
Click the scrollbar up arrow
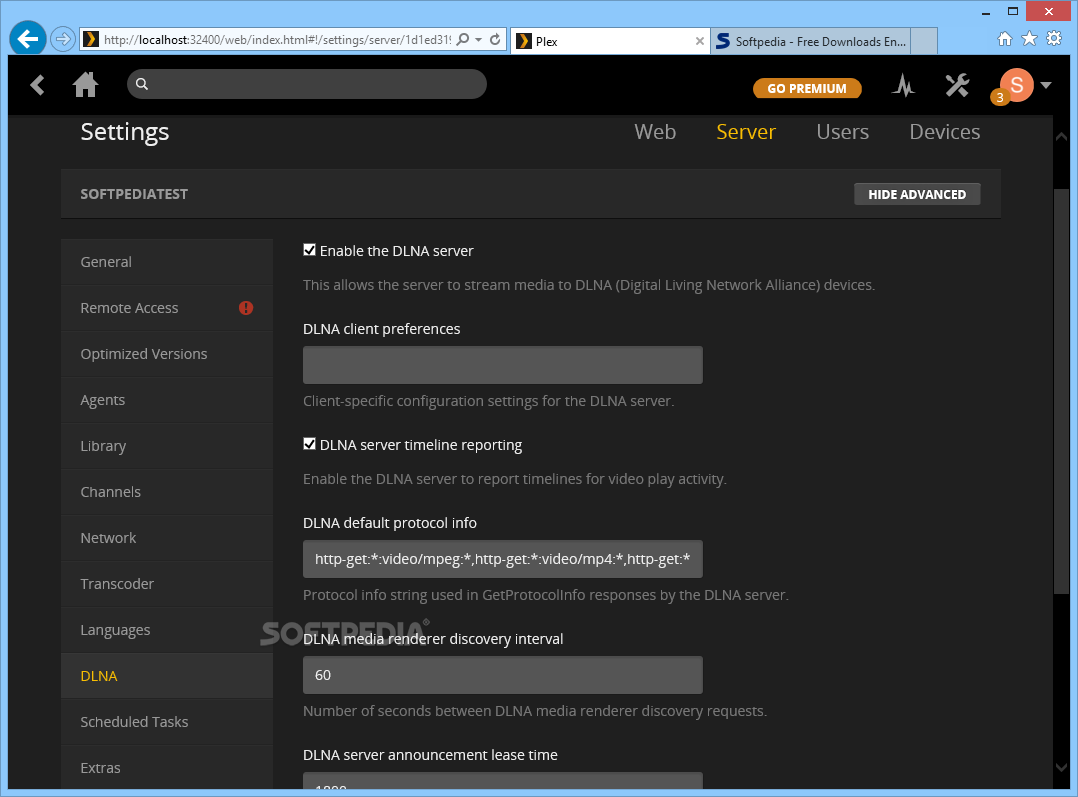click(1062, 137)
